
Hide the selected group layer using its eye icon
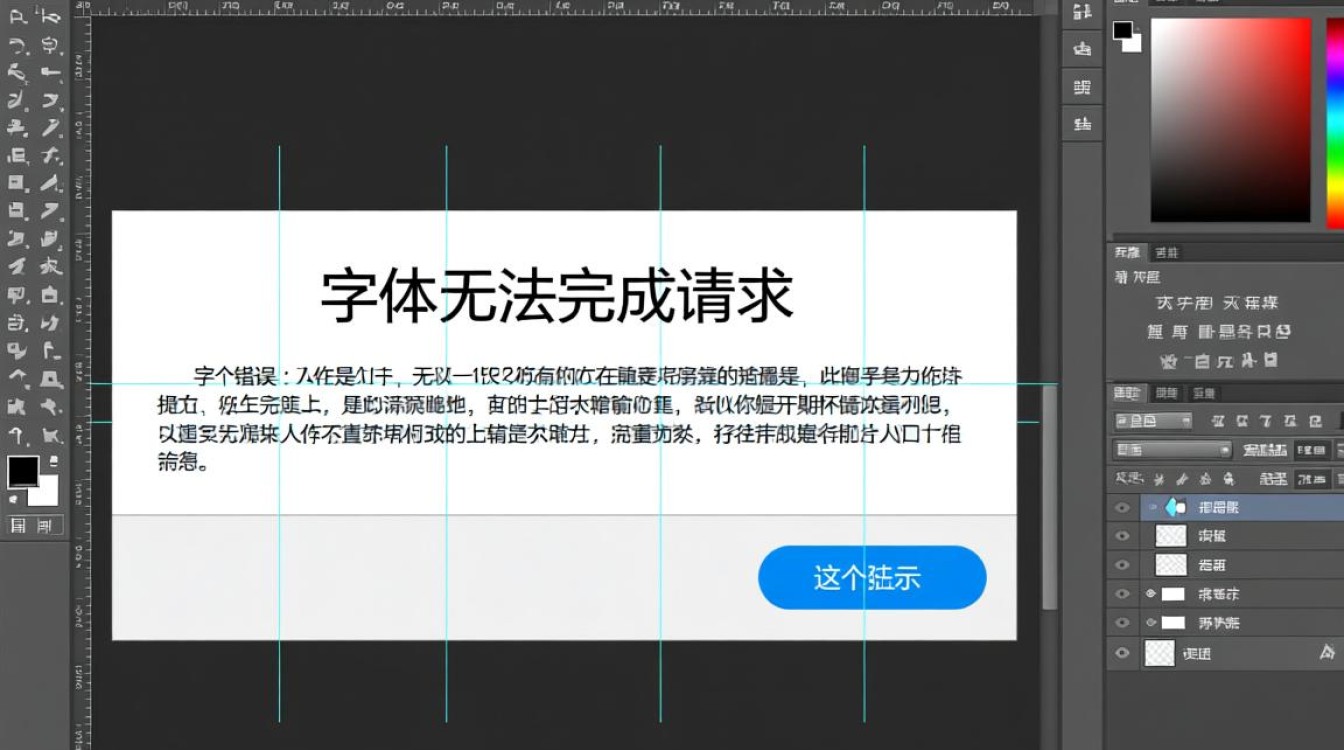point(1122,508)
